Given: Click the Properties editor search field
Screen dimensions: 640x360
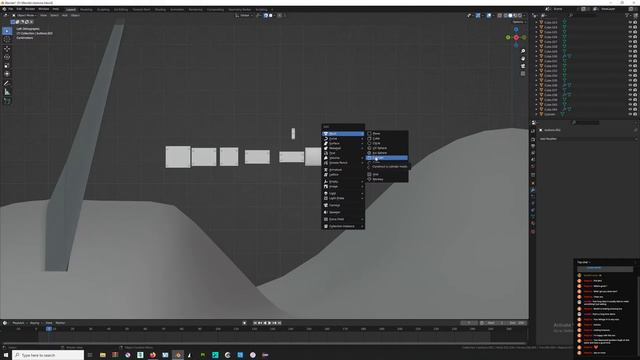Looking at the screenshot, I should 586,122.
